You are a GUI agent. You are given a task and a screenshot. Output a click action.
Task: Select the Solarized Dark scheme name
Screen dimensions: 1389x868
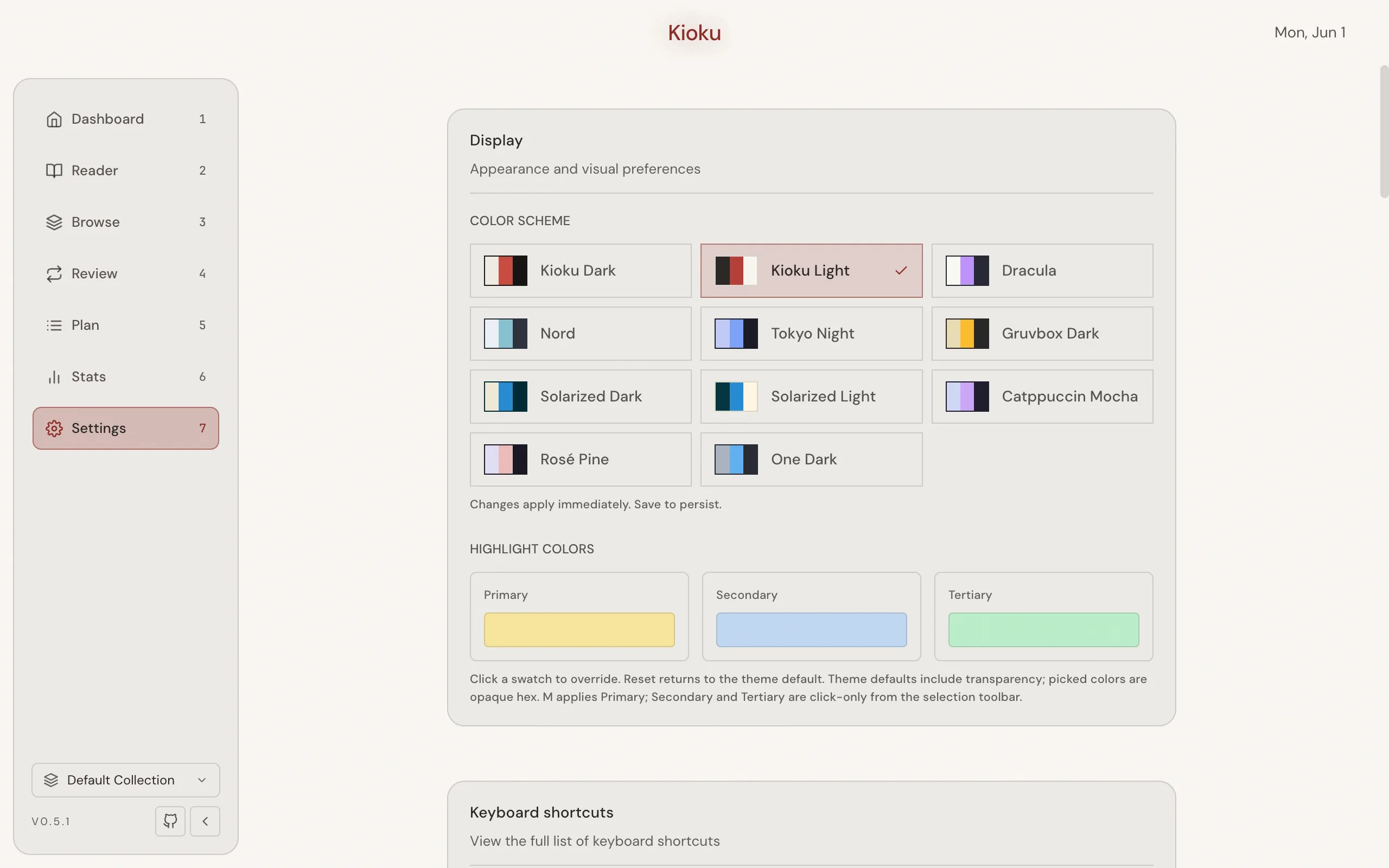tap(591, 397)
